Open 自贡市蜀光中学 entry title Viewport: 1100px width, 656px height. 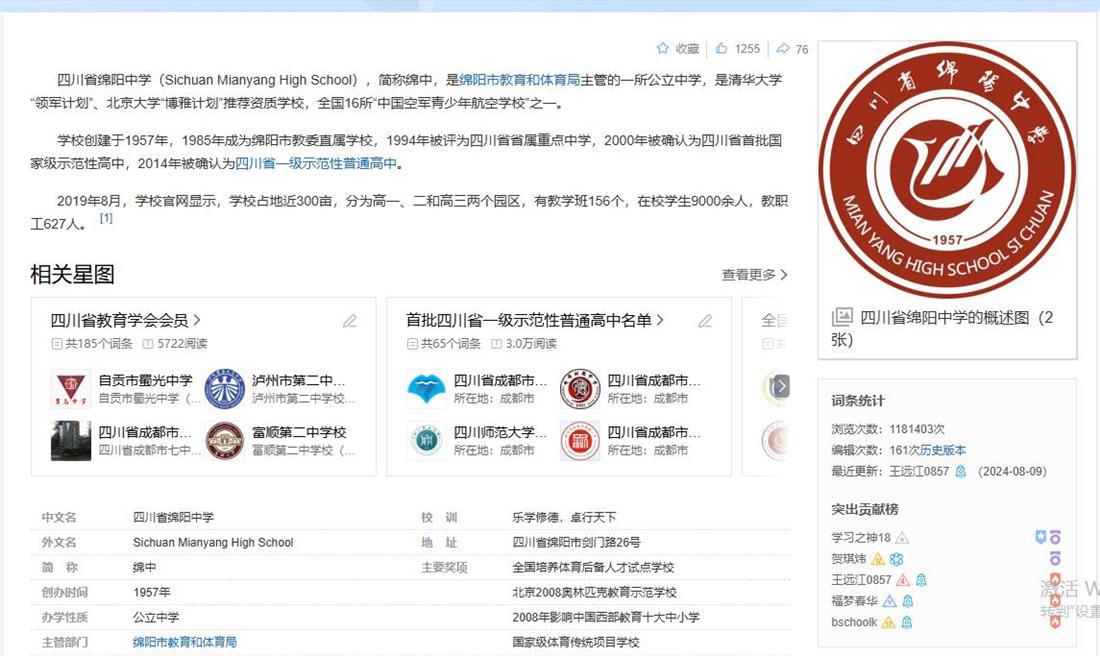tap(145, 380)
